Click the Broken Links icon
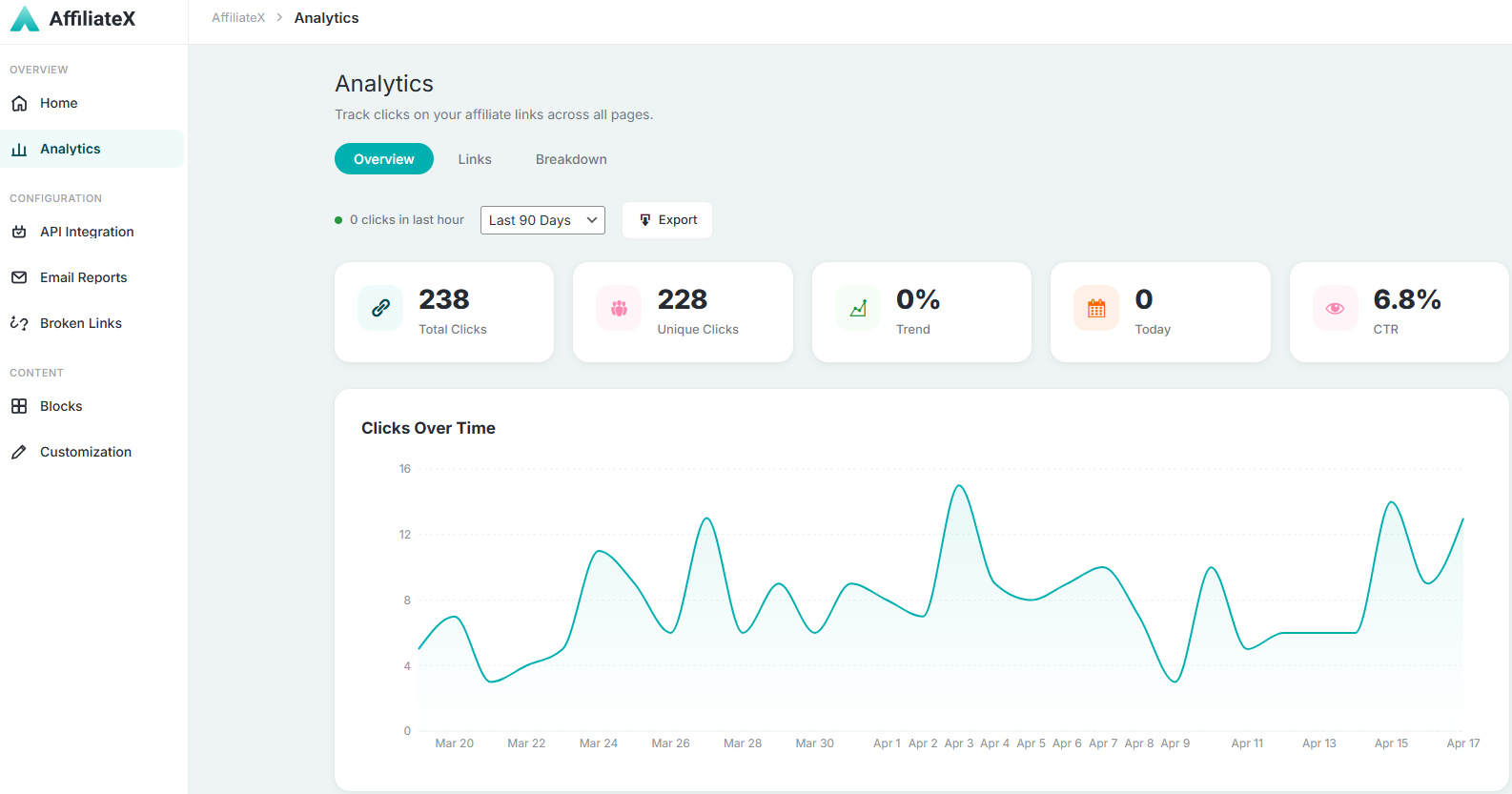This screenshot has width=1512, height=794. (19, 323)
